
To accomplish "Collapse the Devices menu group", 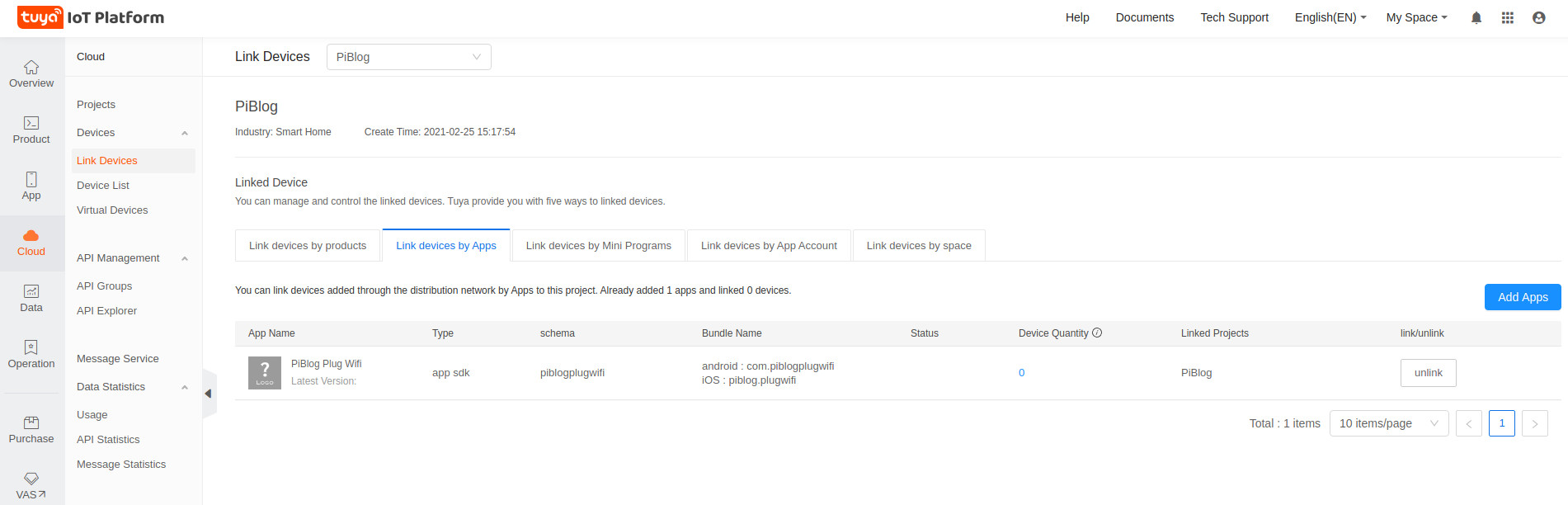I will click(185, 133).
